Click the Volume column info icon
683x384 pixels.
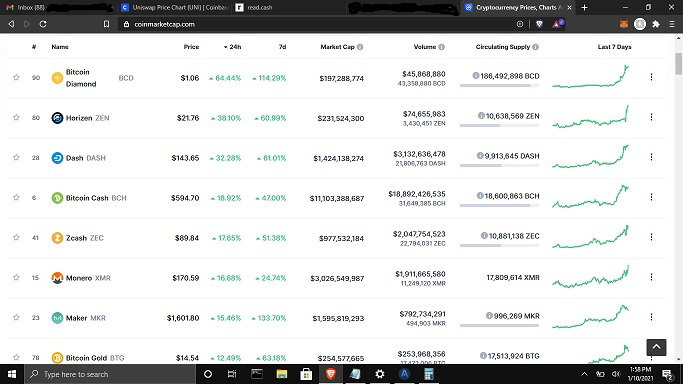pos(441,47)
